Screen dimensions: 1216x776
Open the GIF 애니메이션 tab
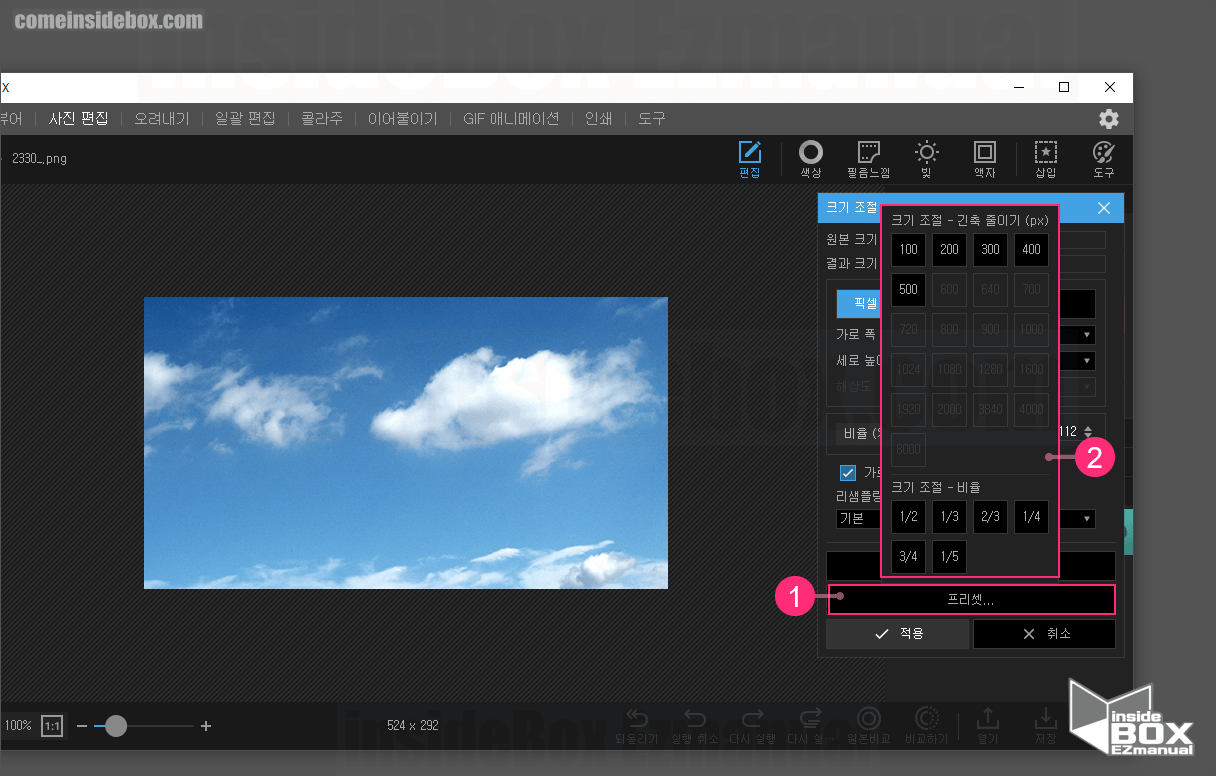pyautogui.click(x=510, y=118)
